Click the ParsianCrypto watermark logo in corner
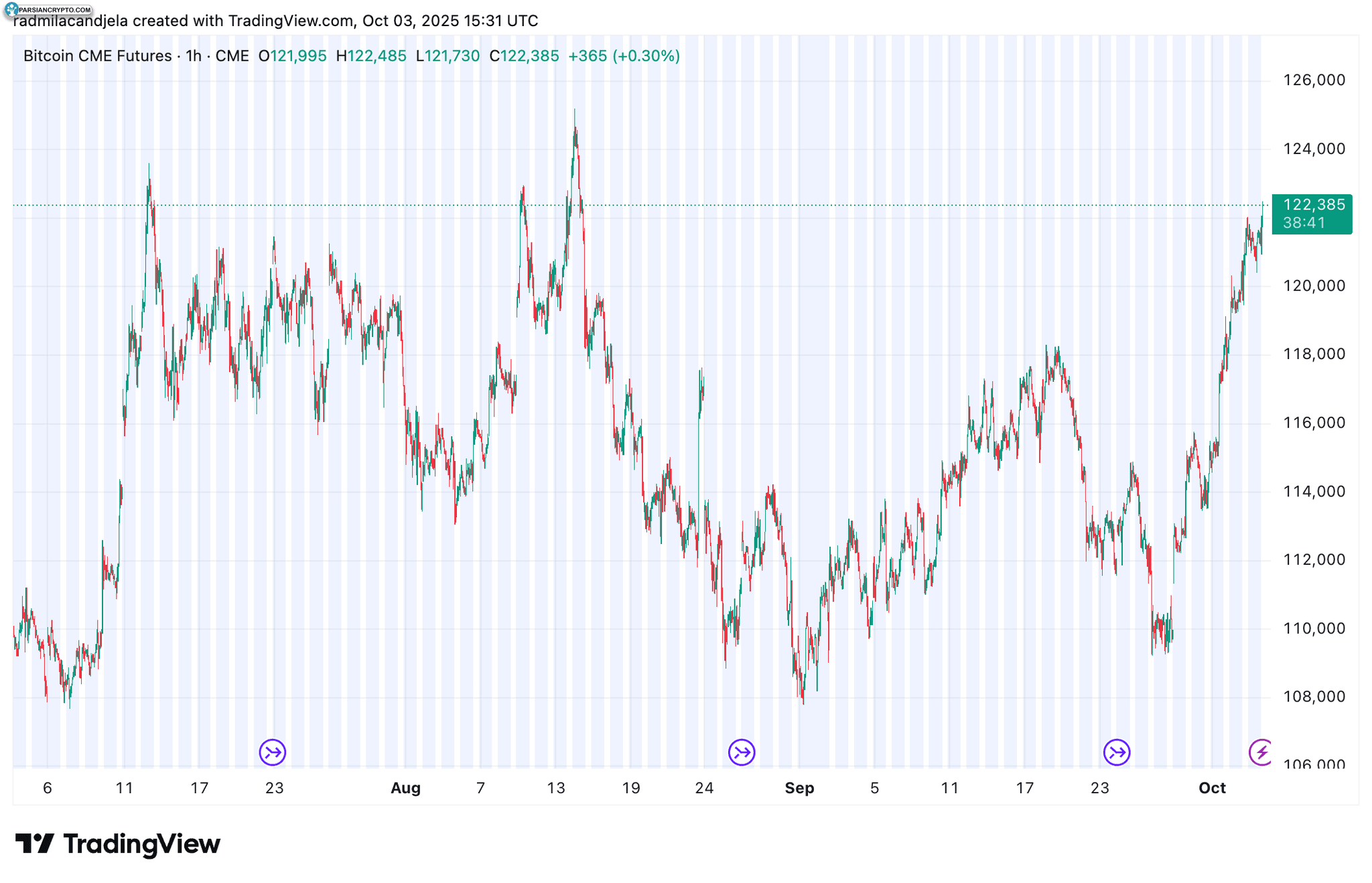This screenshot has height=883, width=1372. [48, 9]
